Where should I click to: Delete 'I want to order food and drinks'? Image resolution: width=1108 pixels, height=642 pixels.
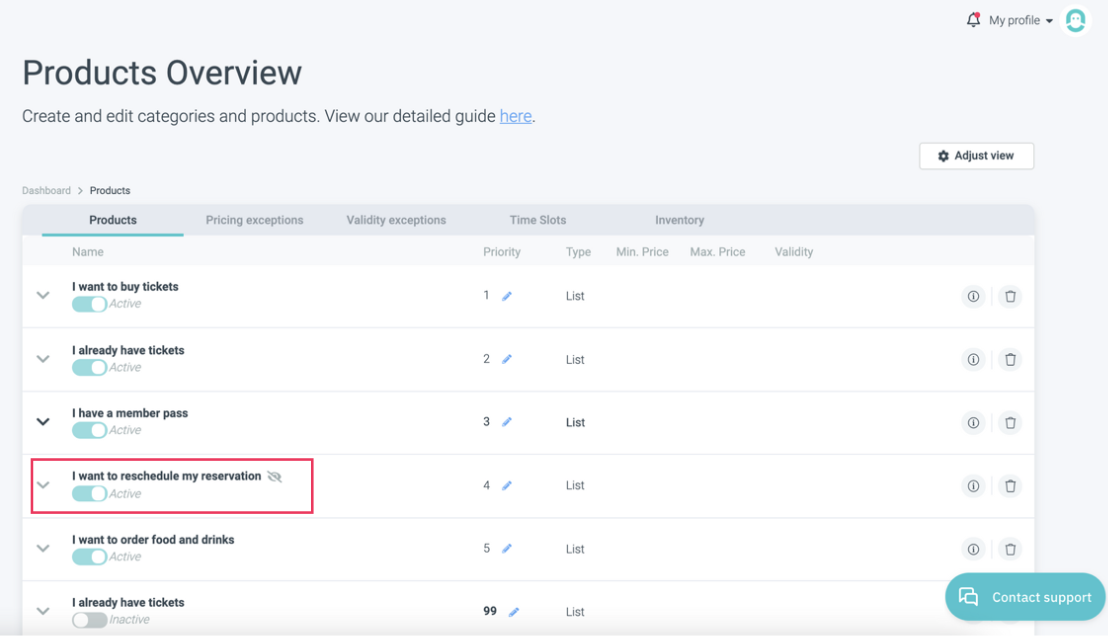1010,549
